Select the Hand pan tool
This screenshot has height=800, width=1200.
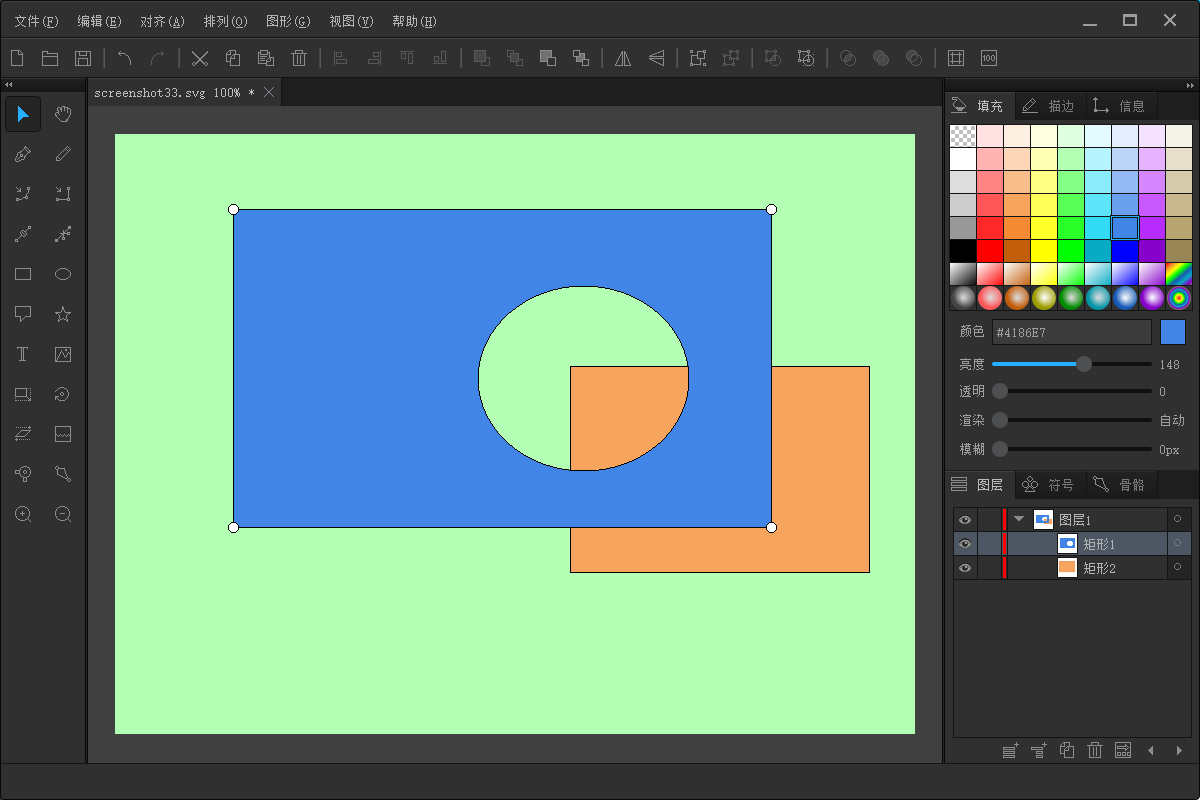[x=63, y=114]
